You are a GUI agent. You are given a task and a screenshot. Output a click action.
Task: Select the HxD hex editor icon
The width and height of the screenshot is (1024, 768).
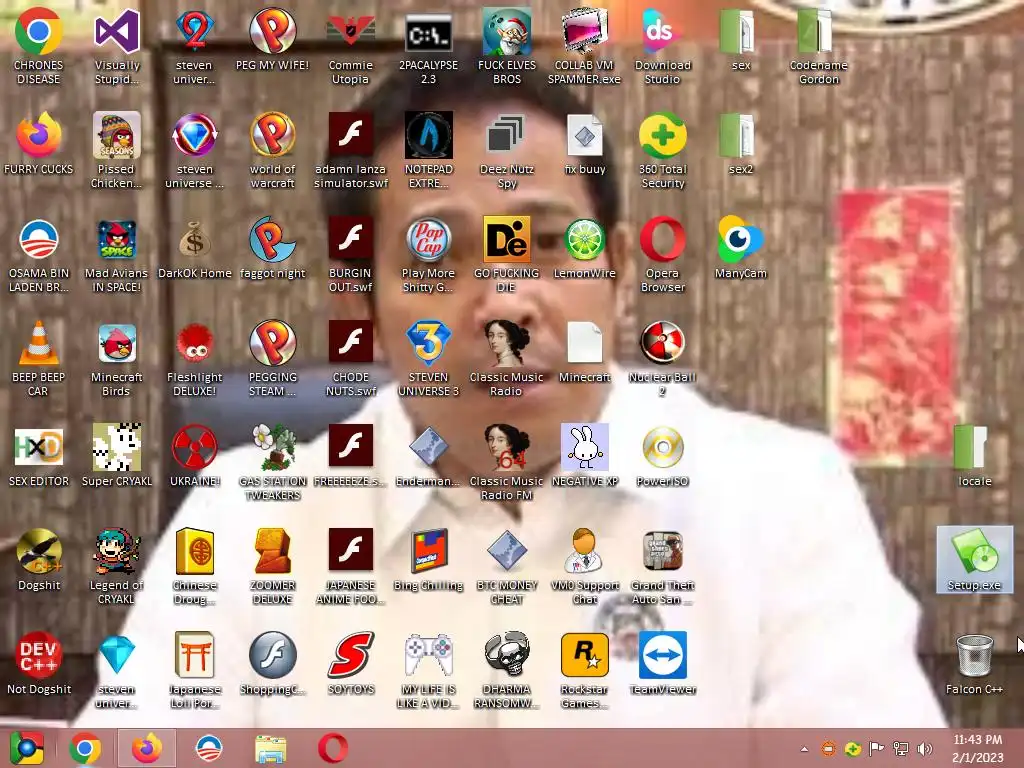[x=39, y=455]
